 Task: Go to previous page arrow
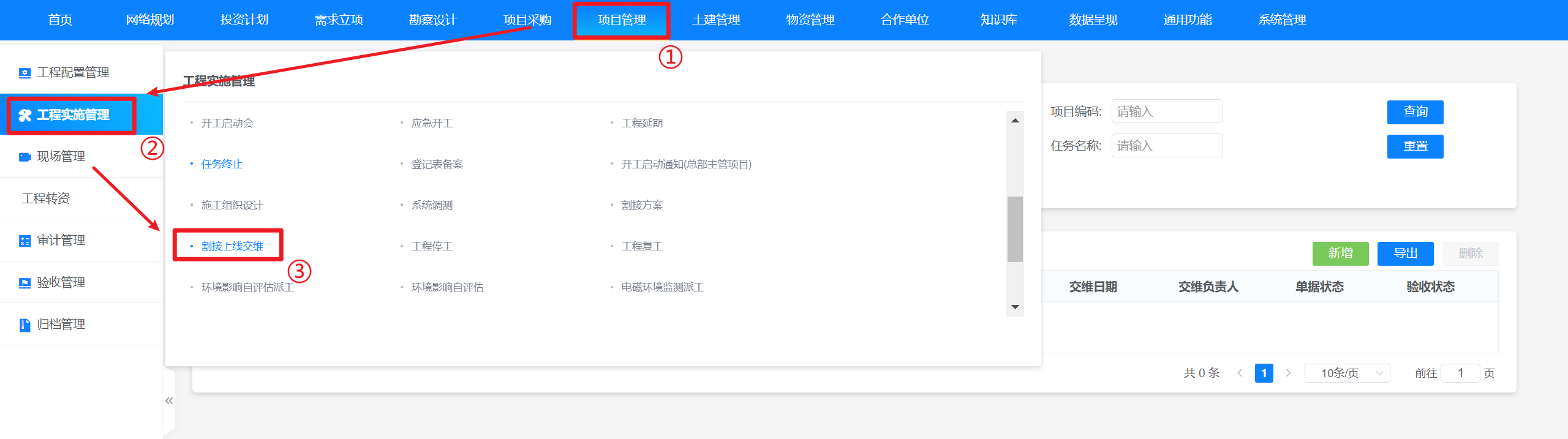[x=1240, y=373]
